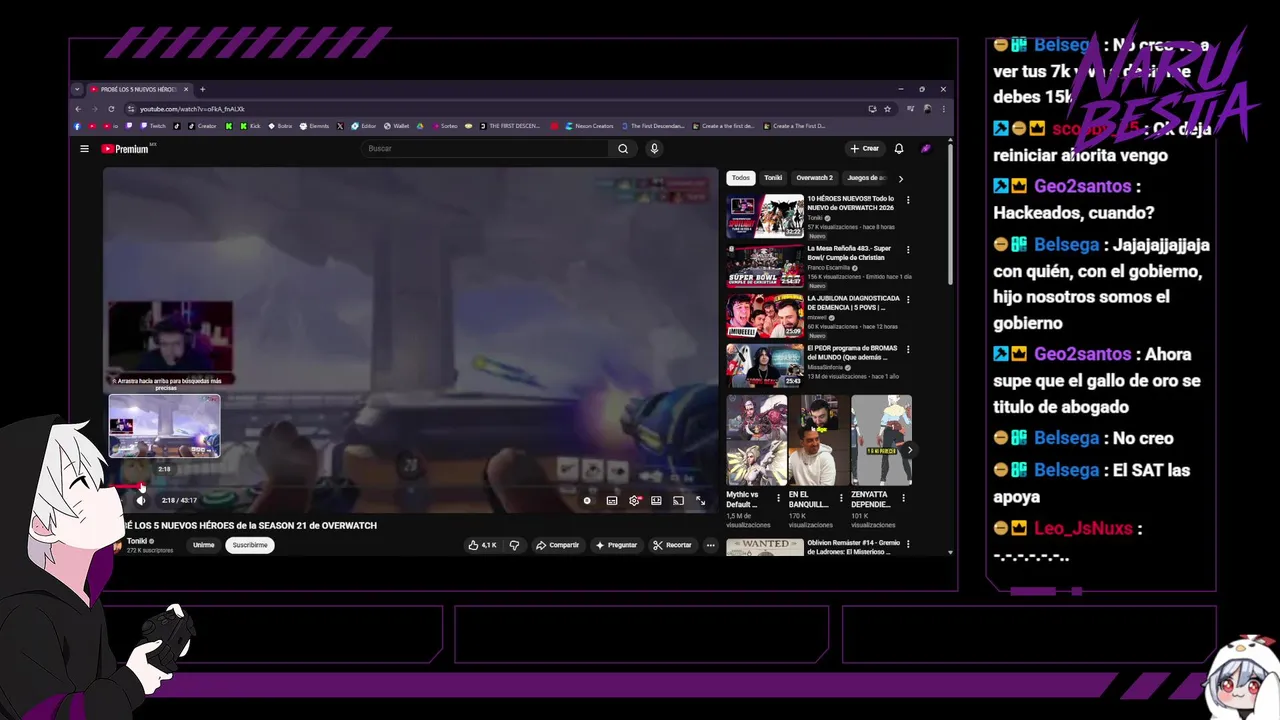Like the video (4,1 K)
Viewport: 1280px width, 720px height.
[482, 545]
